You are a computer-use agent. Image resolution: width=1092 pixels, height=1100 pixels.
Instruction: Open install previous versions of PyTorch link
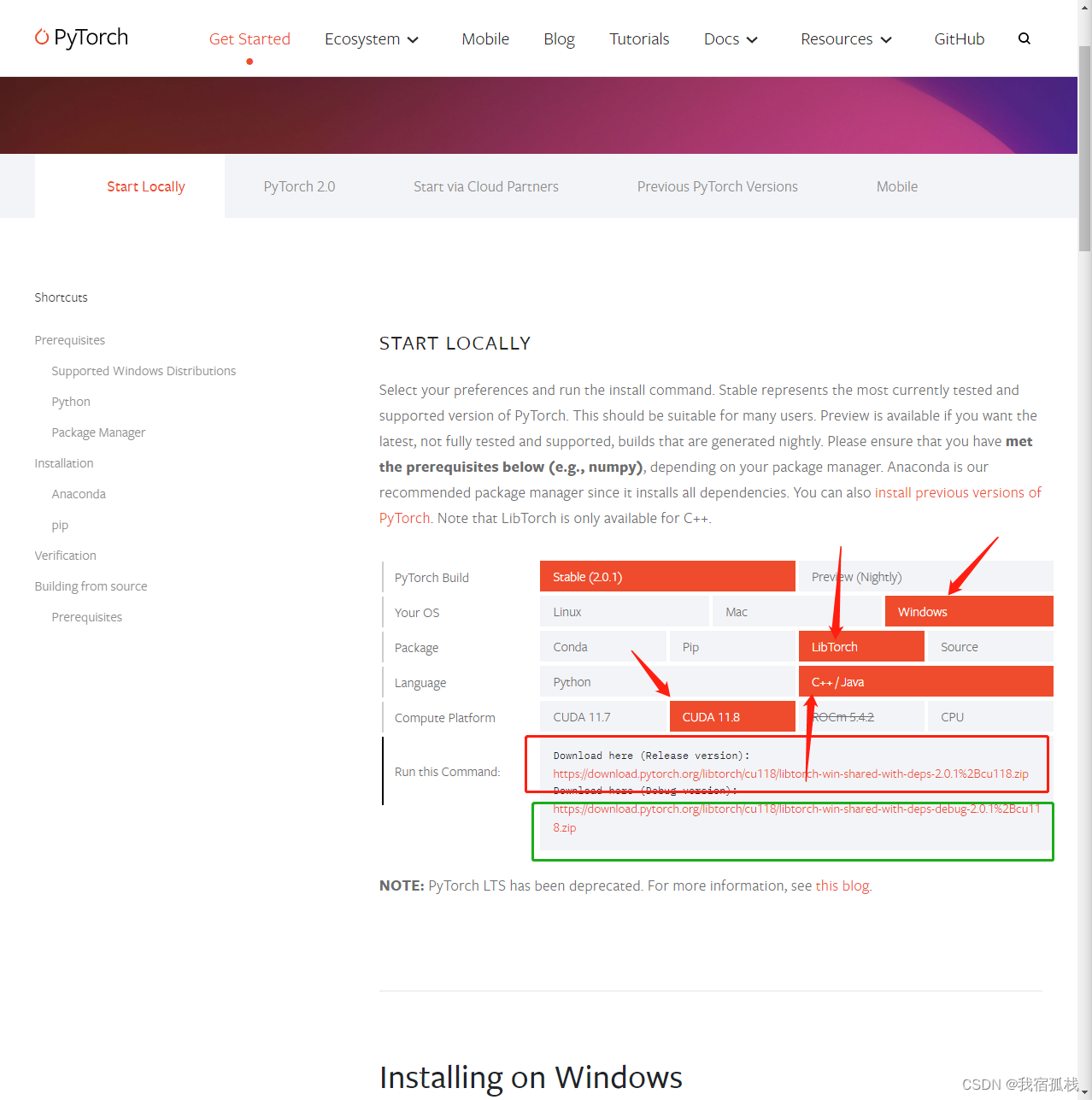pos(958,492)
